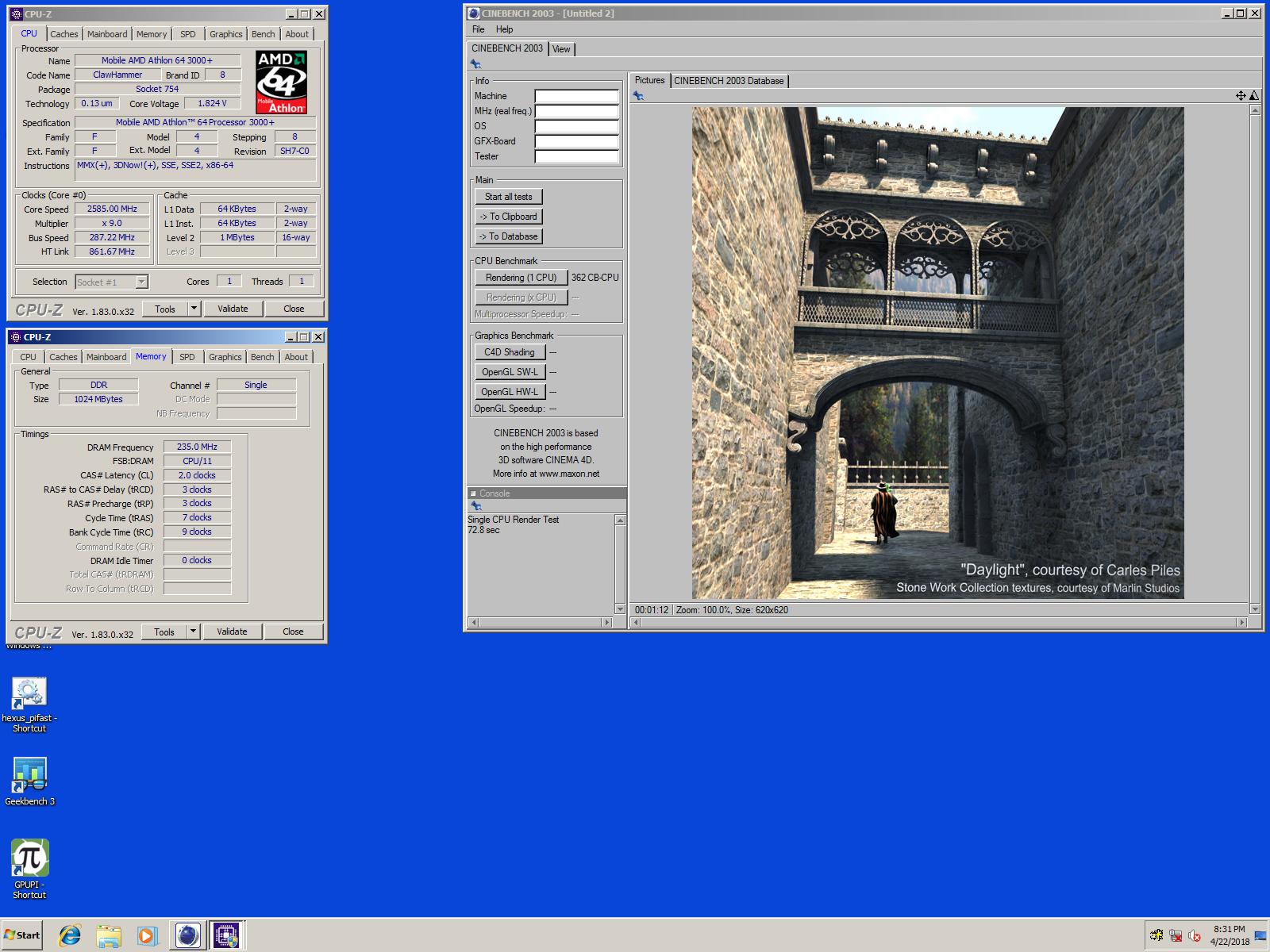Viewport: 1270px width, 952px height.
Task: Launch the GPUPI desktop shortcut
Action: coord(29,869)
